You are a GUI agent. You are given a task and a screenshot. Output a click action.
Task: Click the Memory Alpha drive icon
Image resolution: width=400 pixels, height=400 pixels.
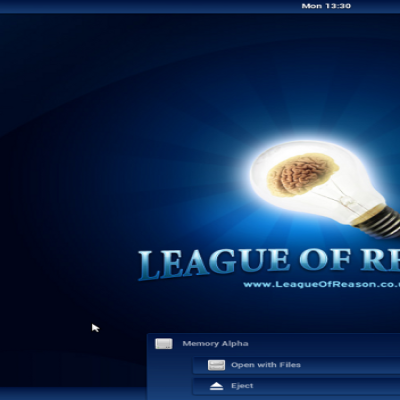point(164,344)
